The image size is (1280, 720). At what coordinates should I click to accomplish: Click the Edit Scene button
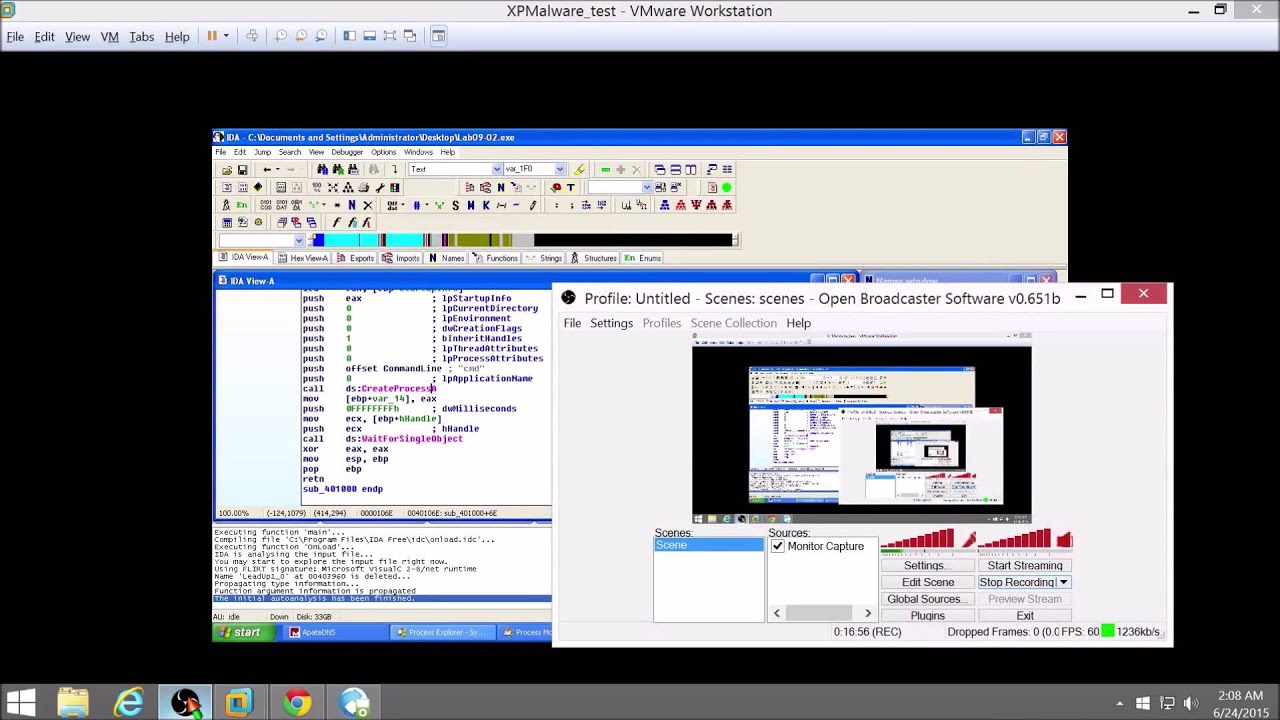click(x=927, y=582)
